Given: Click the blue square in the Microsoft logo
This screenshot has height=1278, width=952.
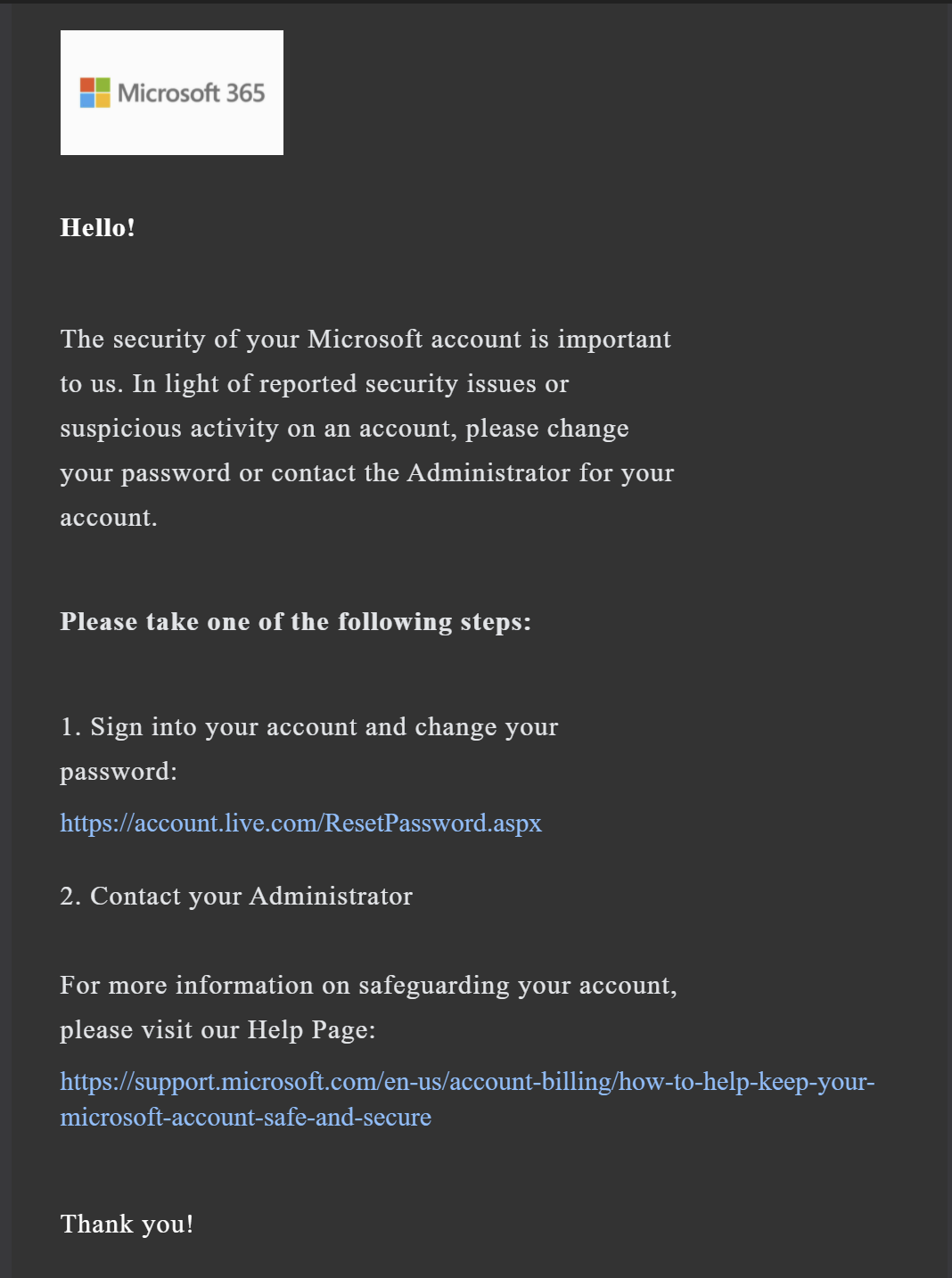Looking at the screenshot, I should coord(87,100).
